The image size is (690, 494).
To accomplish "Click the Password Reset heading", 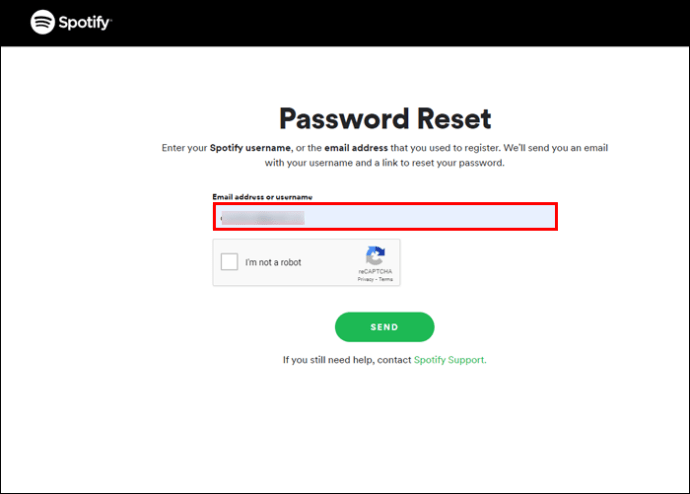I will [x=385, y=119].
